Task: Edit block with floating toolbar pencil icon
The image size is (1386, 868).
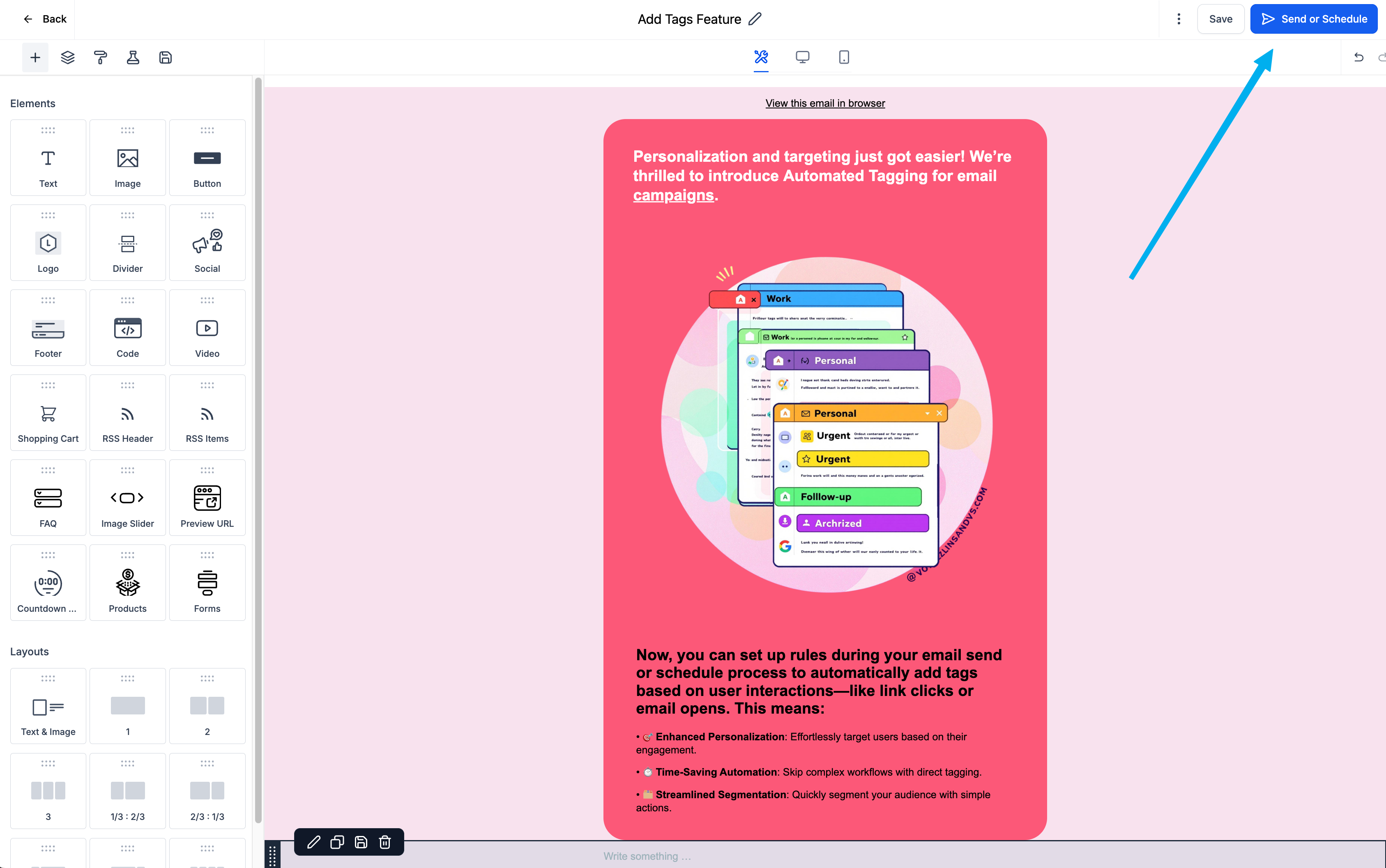Action: [313, 842]
